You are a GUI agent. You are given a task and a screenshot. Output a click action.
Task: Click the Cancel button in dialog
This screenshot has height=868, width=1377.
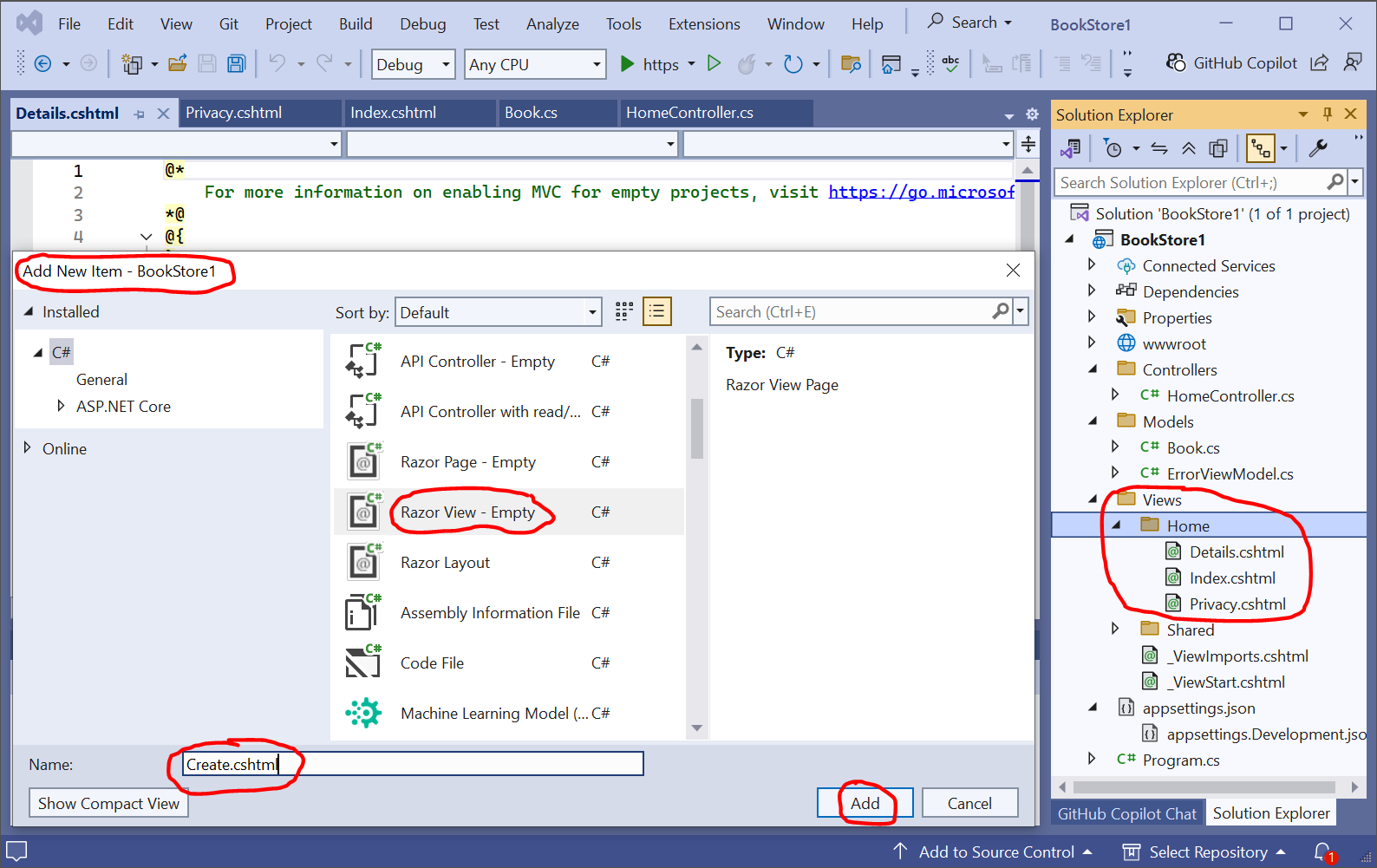(969, 803)
